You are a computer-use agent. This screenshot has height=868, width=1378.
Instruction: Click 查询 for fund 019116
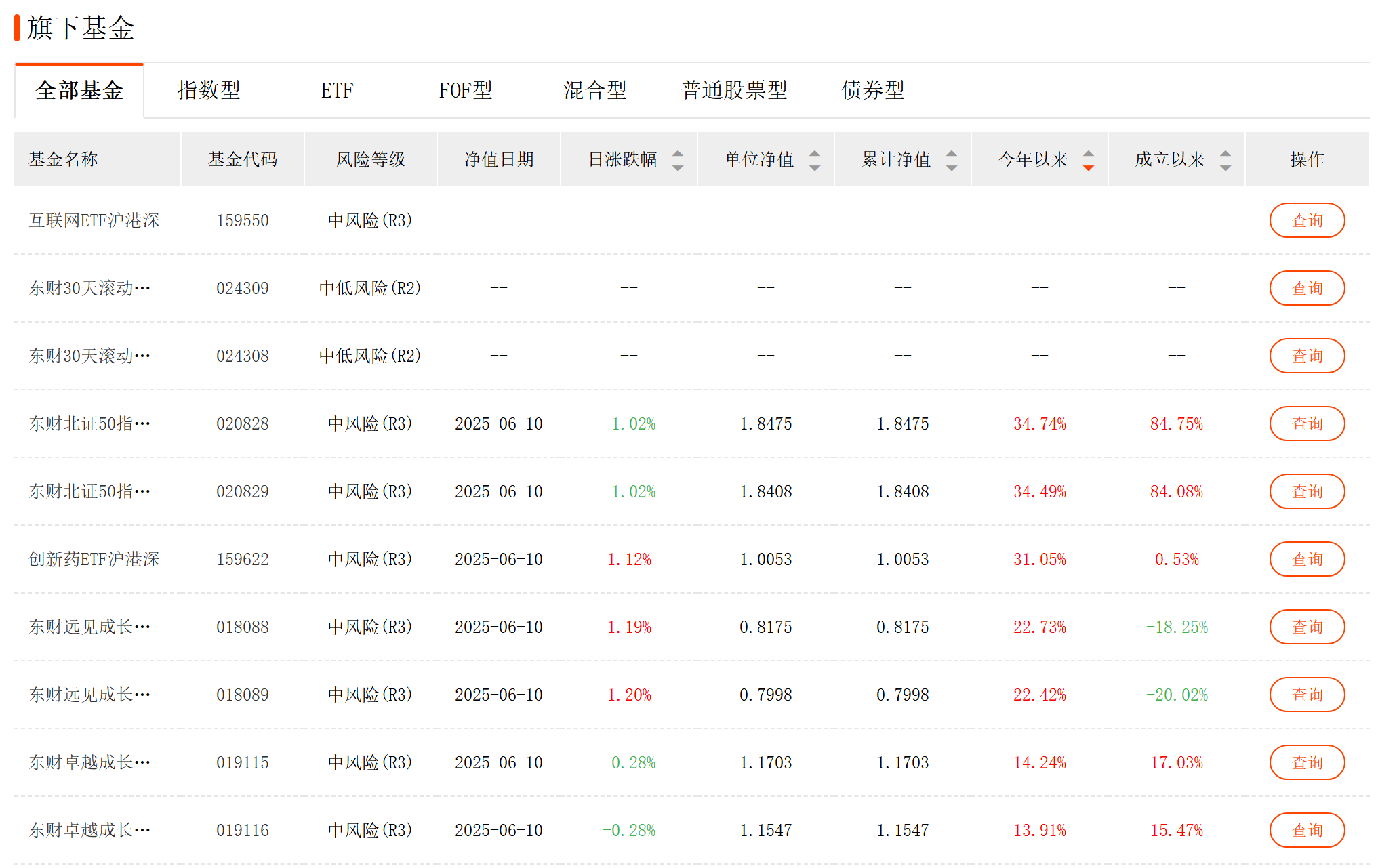tap(1307, 830)
